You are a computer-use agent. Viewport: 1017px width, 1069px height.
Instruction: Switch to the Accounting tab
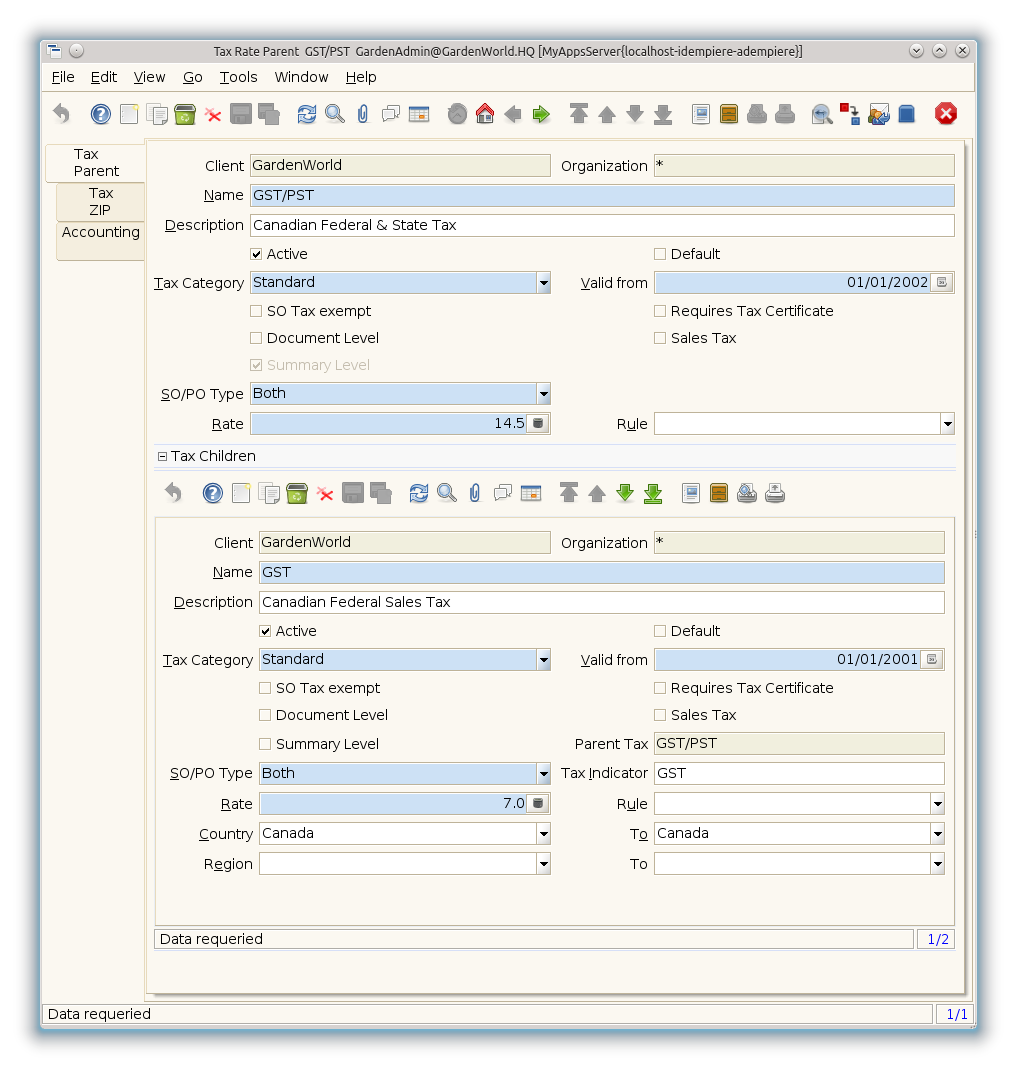pyautogui.click(x=101, y=232)
